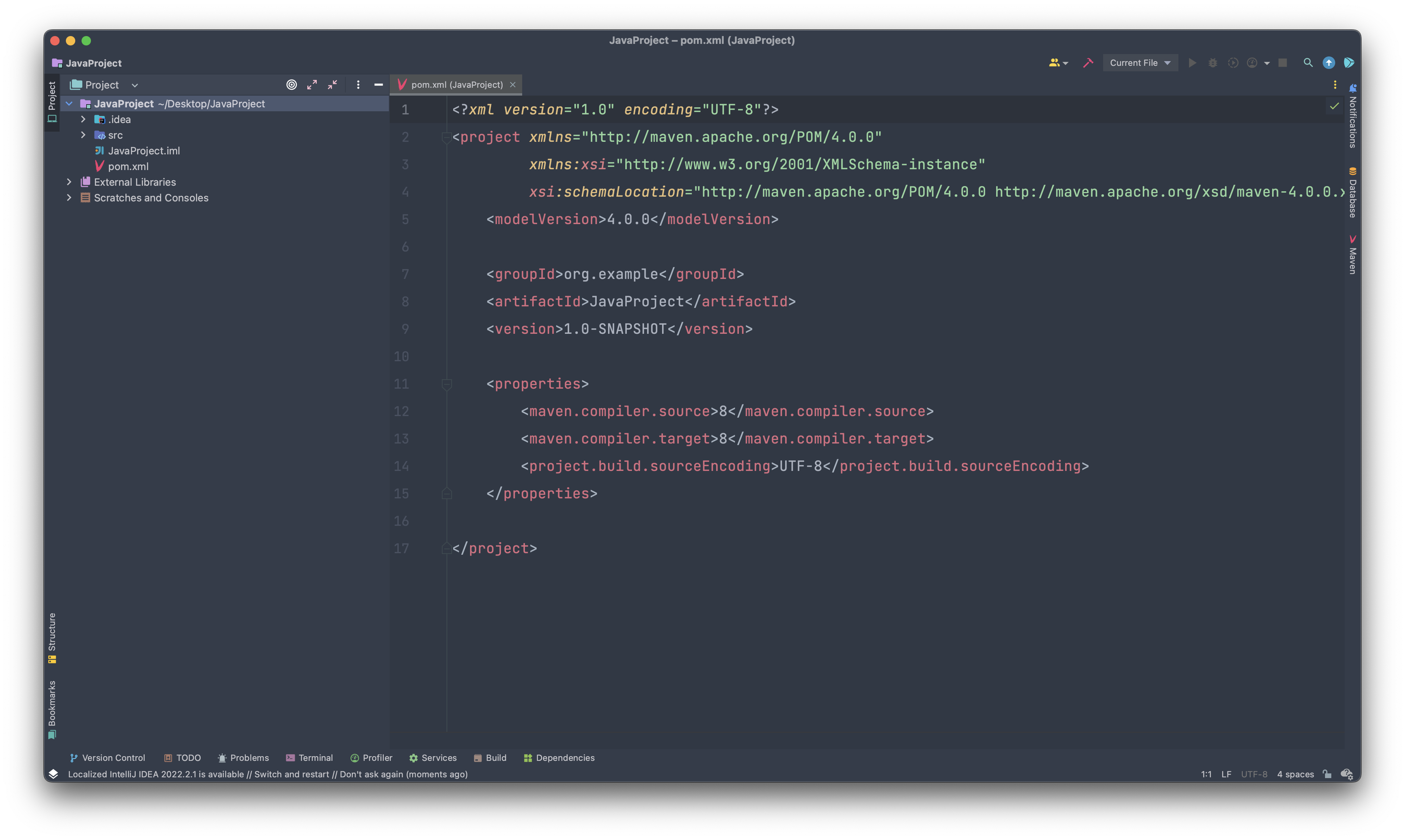1405x840 pixels.
Task: Open Current File run configuration dropdown
Action: tap(1139, 63)
